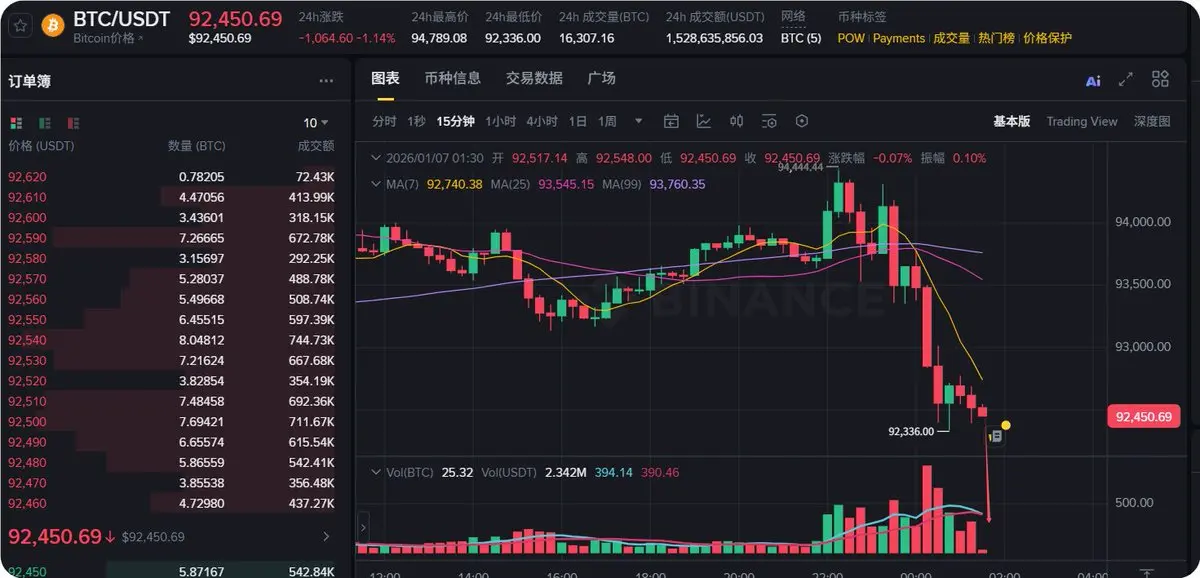Select the 4小时 time interval
The height and width of the screenshot is (578, 1200).
pyautogui.click(x=542, y=121)
